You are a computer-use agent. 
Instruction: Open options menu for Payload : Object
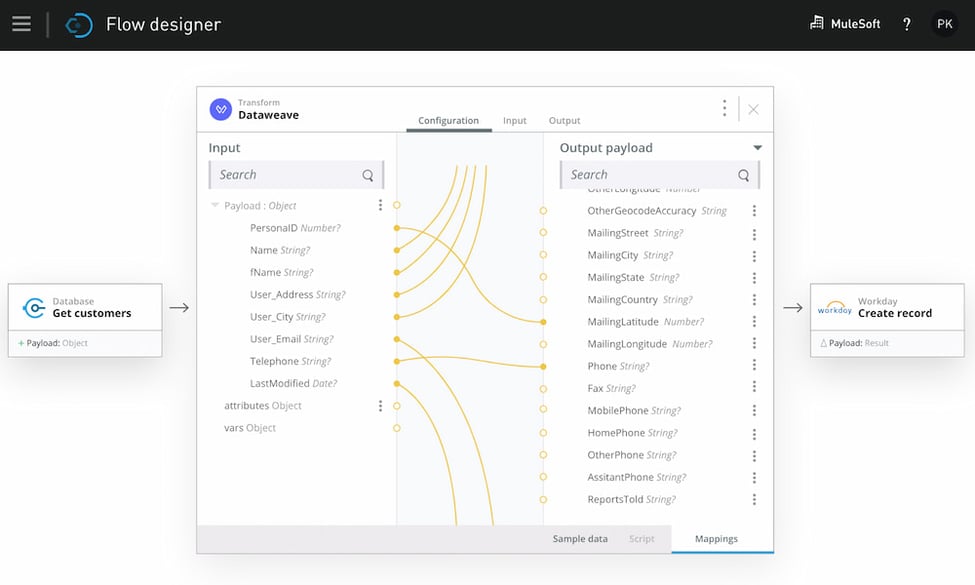(x=379, y=205)
